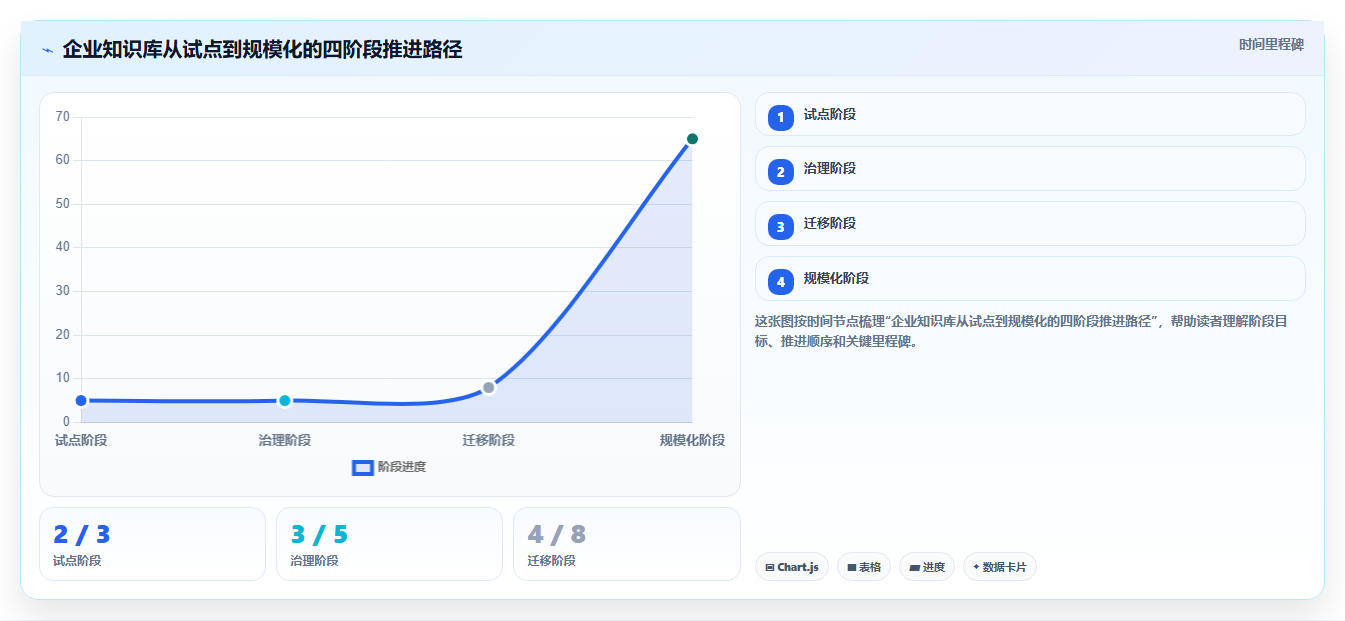Viewport: 1345px width, 621px height.
Task: Click the gray data point at 迁移阶段
Action: pos(488,387)
